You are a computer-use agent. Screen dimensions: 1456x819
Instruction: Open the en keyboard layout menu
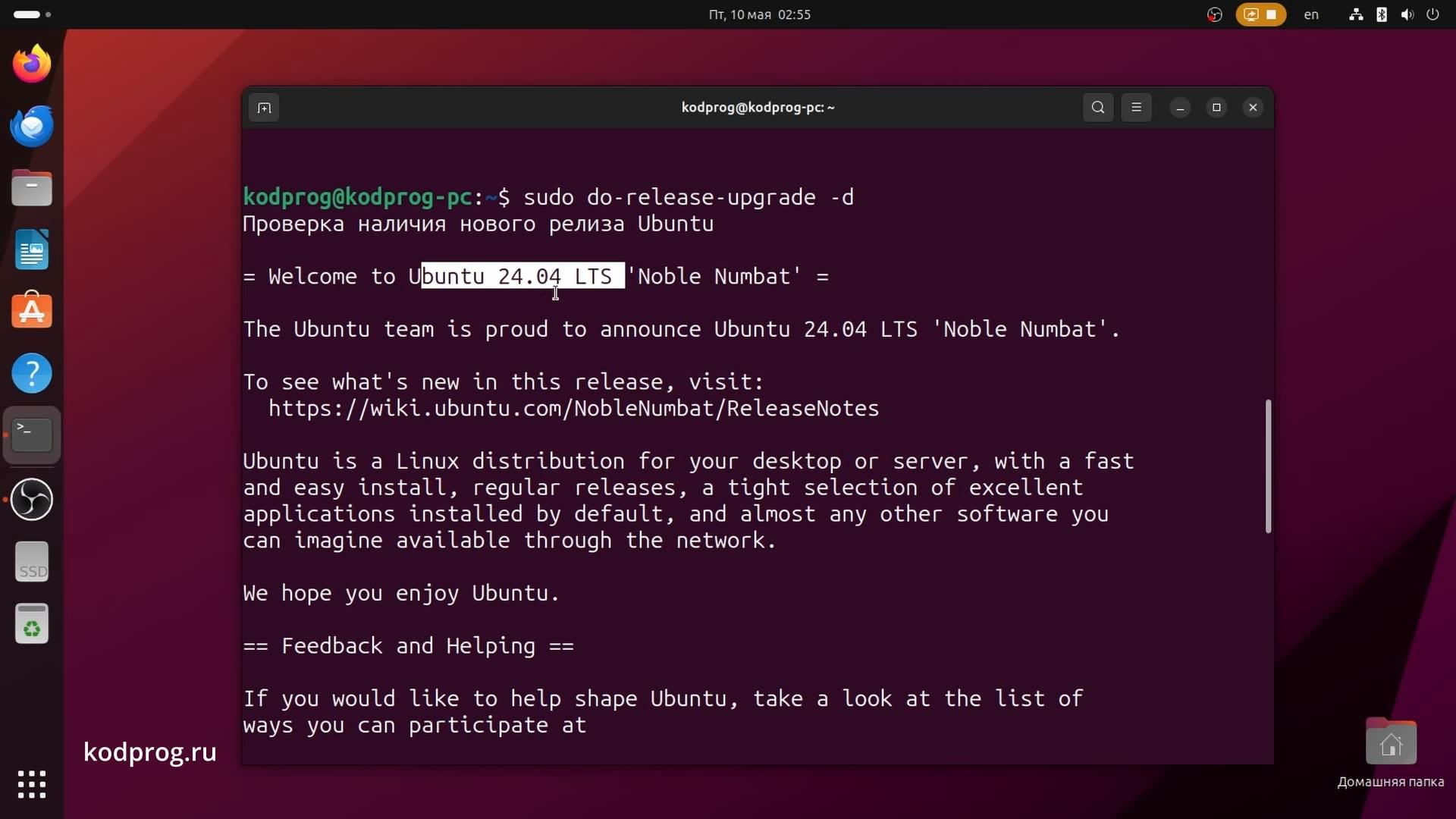(1311, 14)
